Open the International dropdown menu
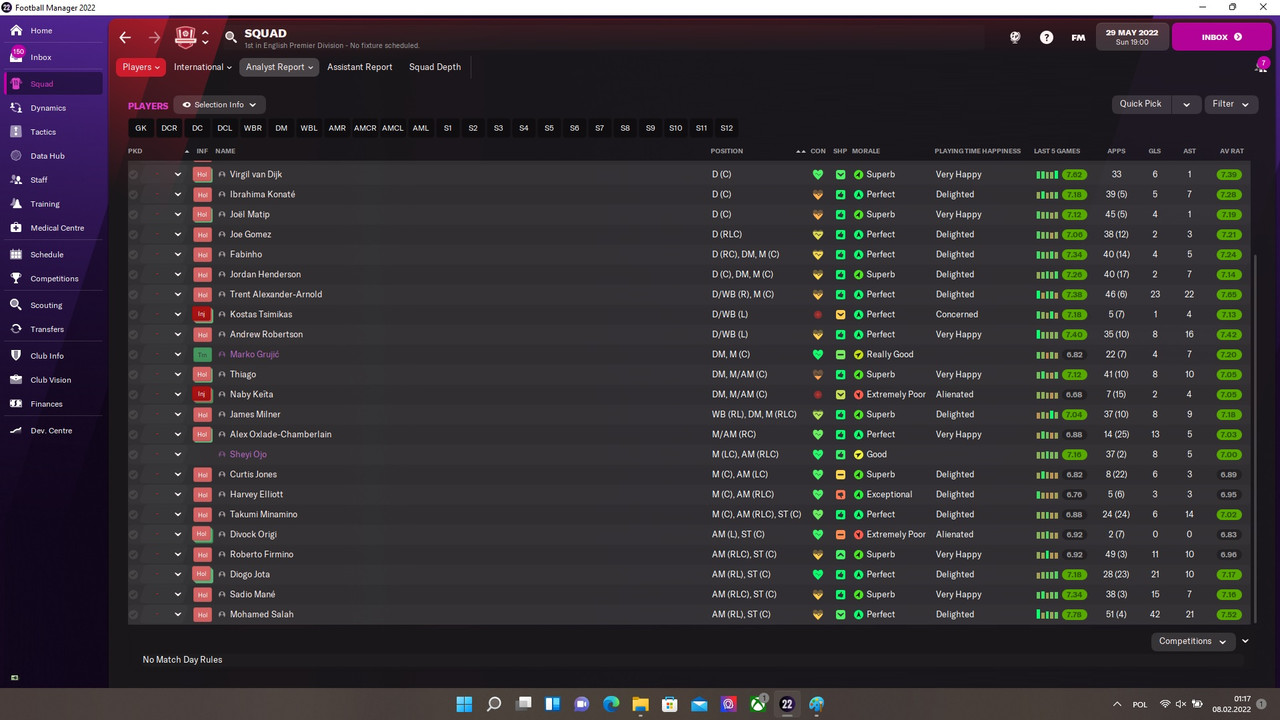This screenshot has height=720, width=1280. [203, 67]
